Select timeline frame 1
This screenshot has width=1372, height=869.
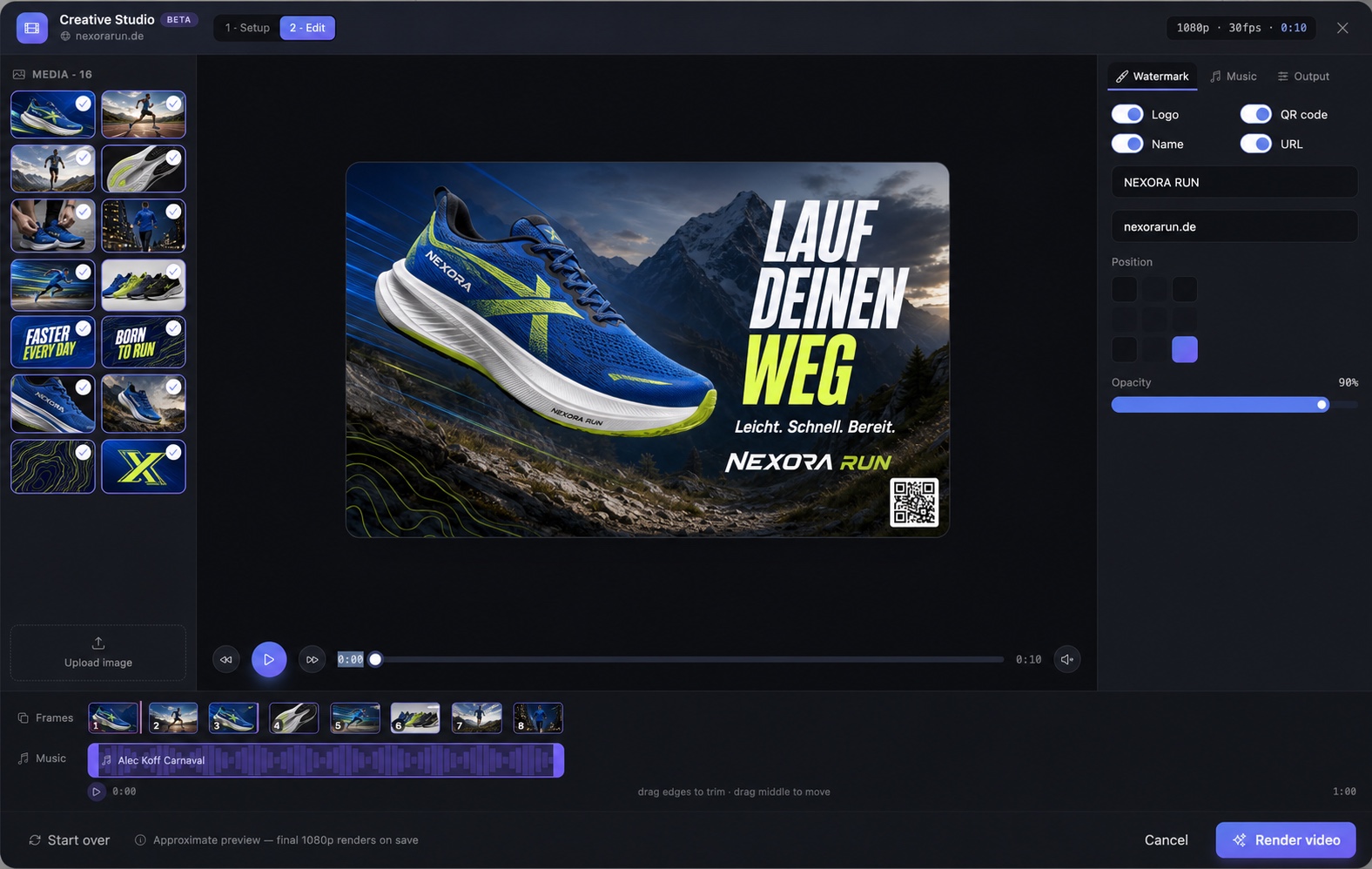(113, 718)
